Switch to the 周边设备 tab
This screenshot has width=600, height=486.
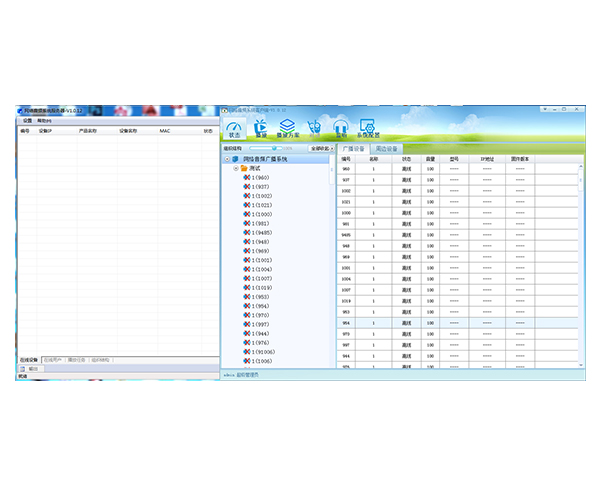coord(386,149)
